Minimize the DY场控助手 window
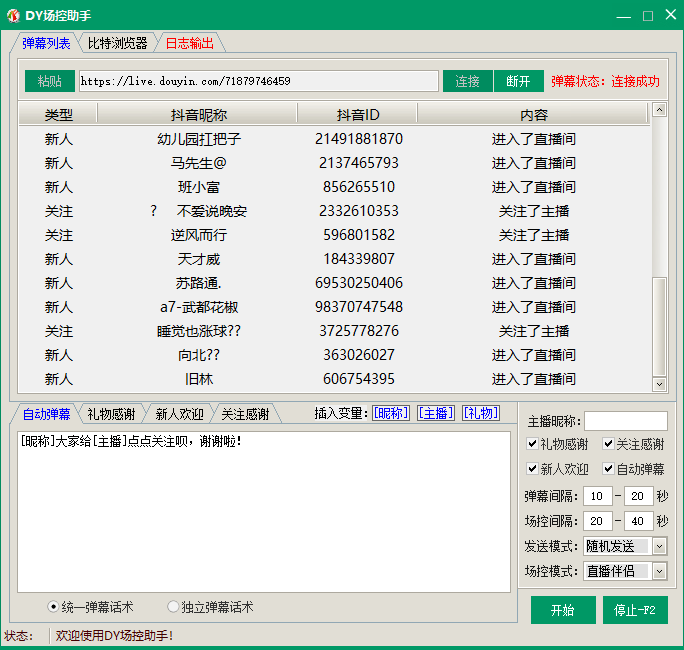Viewport: 684px width, 650px height. [x=623, y=16]
